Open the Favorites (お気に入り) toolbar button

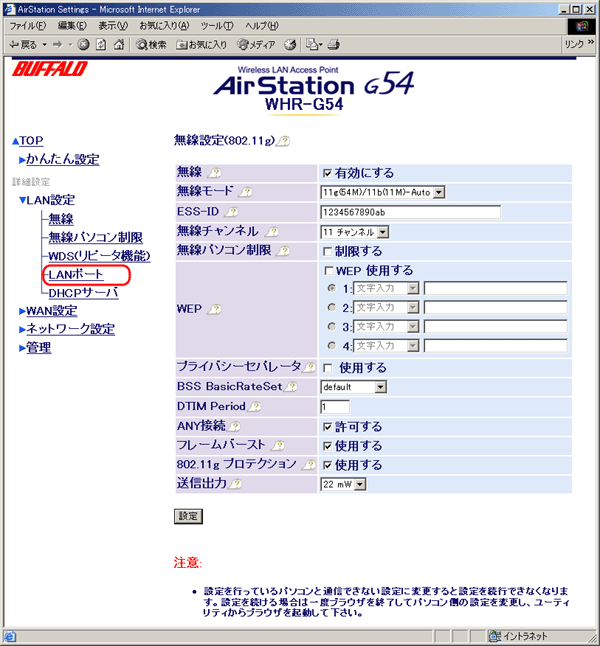coord(202,44)
